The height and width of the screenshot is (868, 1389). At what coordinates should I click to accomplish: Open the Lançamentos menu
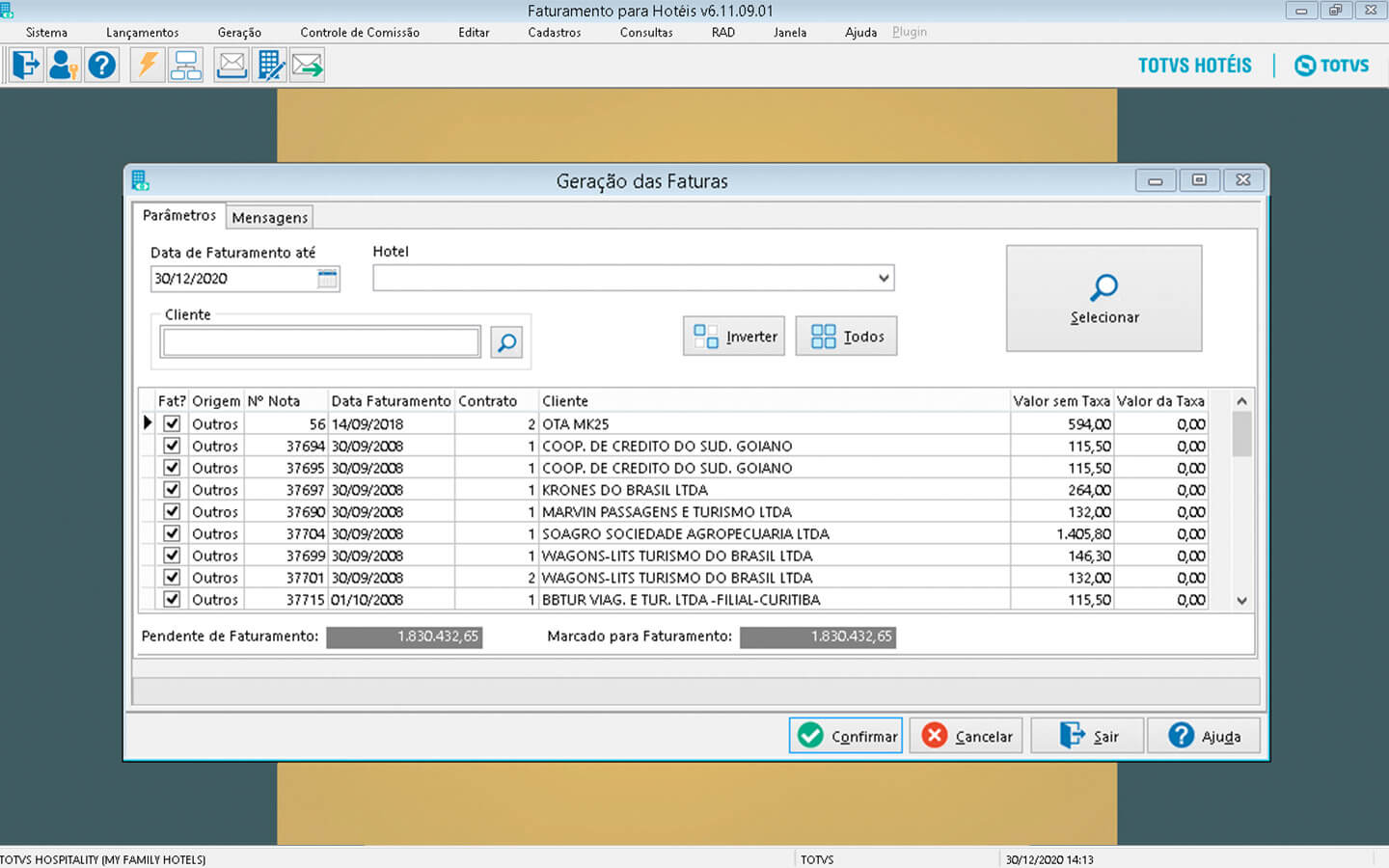[x=142, y=33]
